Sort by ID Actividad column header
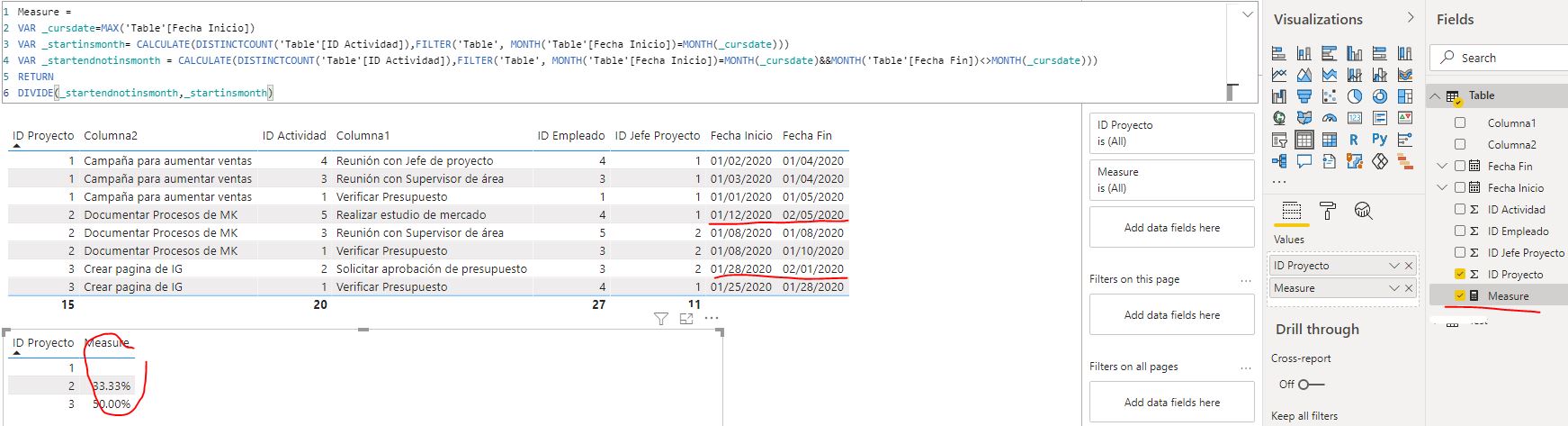 click(x=294, y=136)
